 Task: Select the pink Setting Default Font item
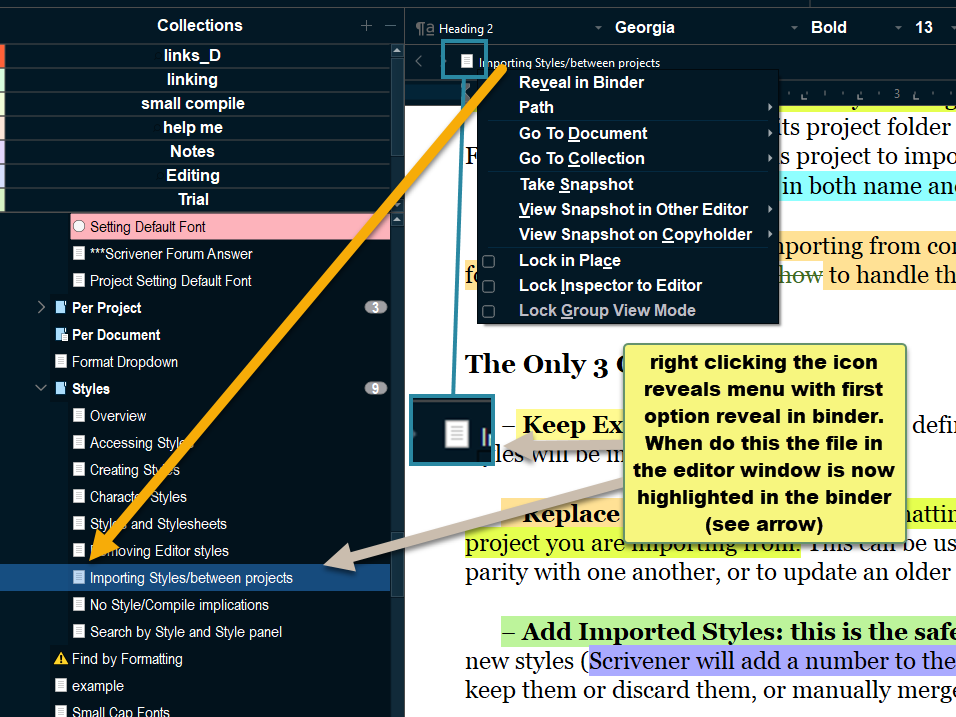[x=230, y=227]
